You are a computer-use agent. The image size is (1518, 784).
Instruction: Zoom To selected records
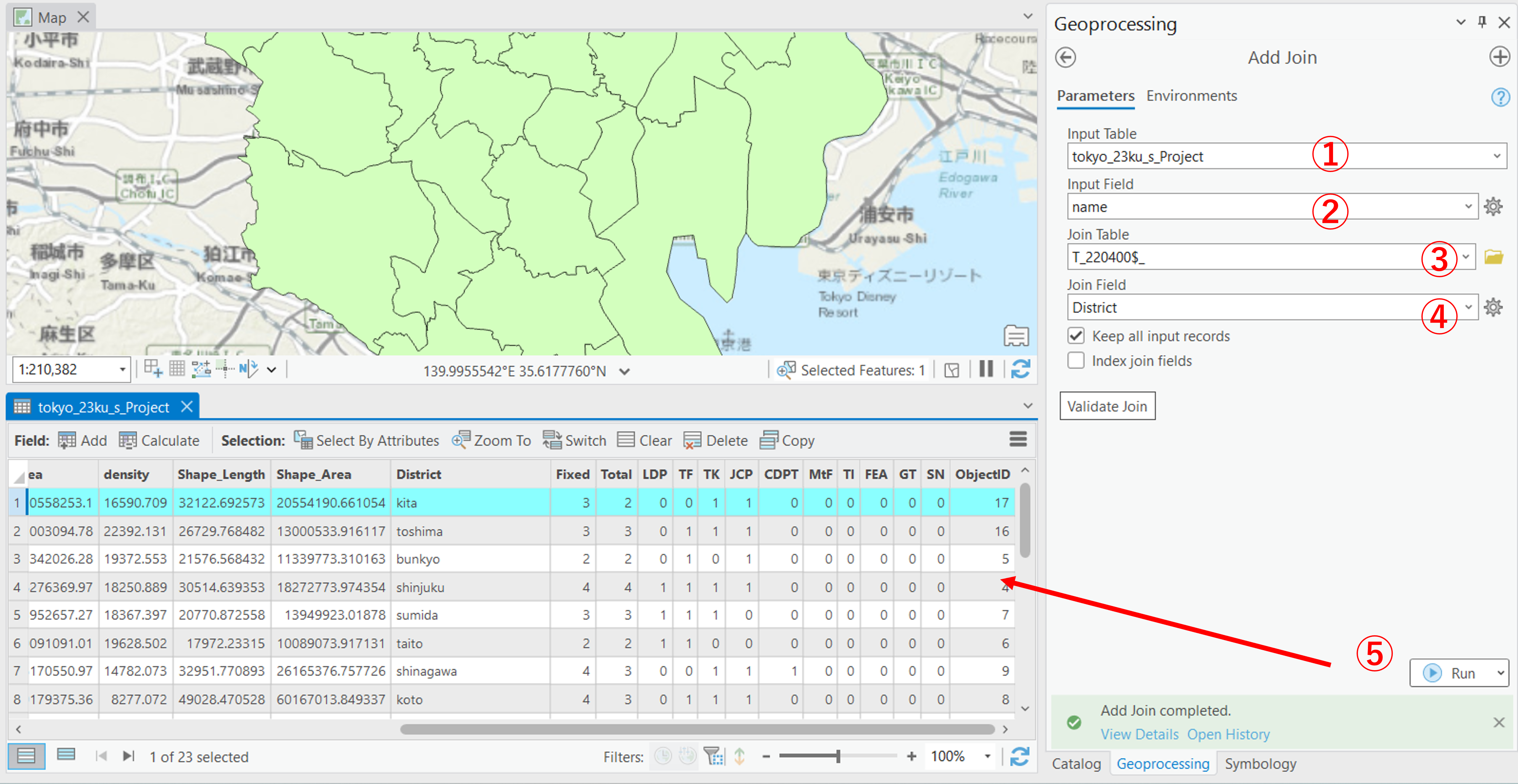pyautogui.click(x=491, y=440)
